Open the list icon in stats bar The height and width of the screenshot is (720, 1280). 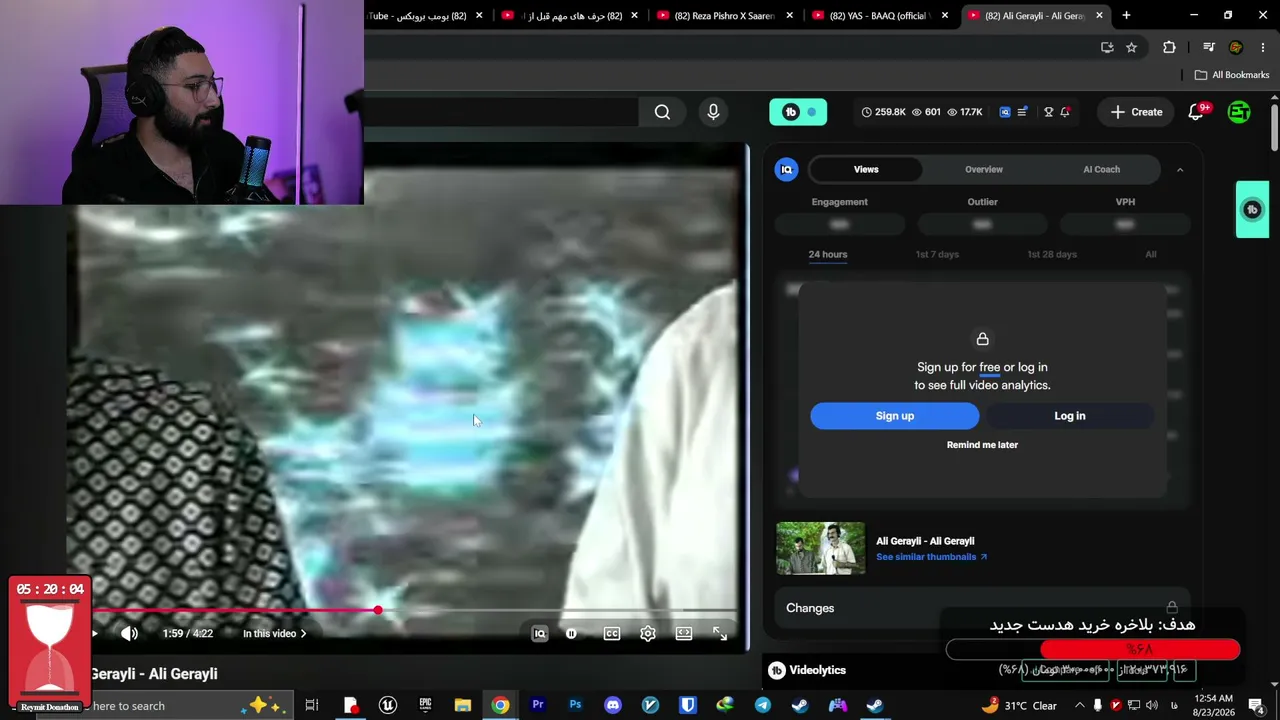(x=1022, y=112)
